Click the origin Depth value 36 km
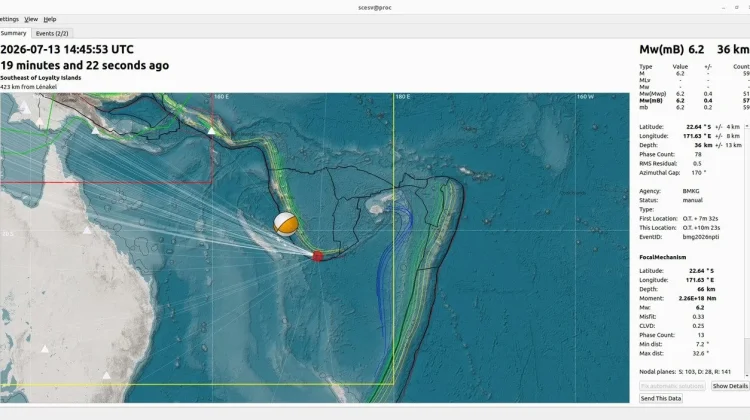 703,145
